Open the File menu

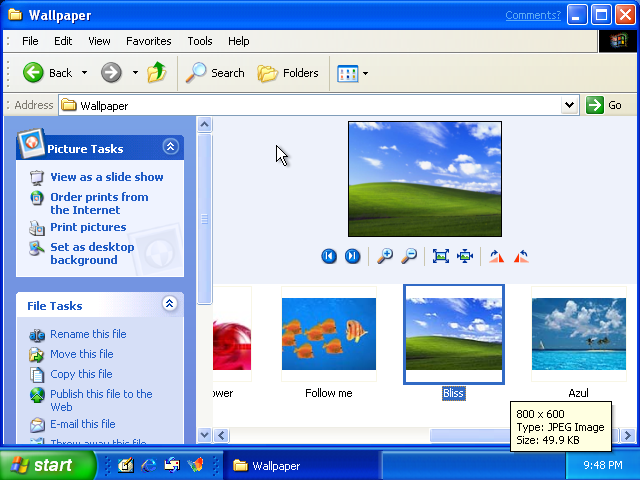30,41
